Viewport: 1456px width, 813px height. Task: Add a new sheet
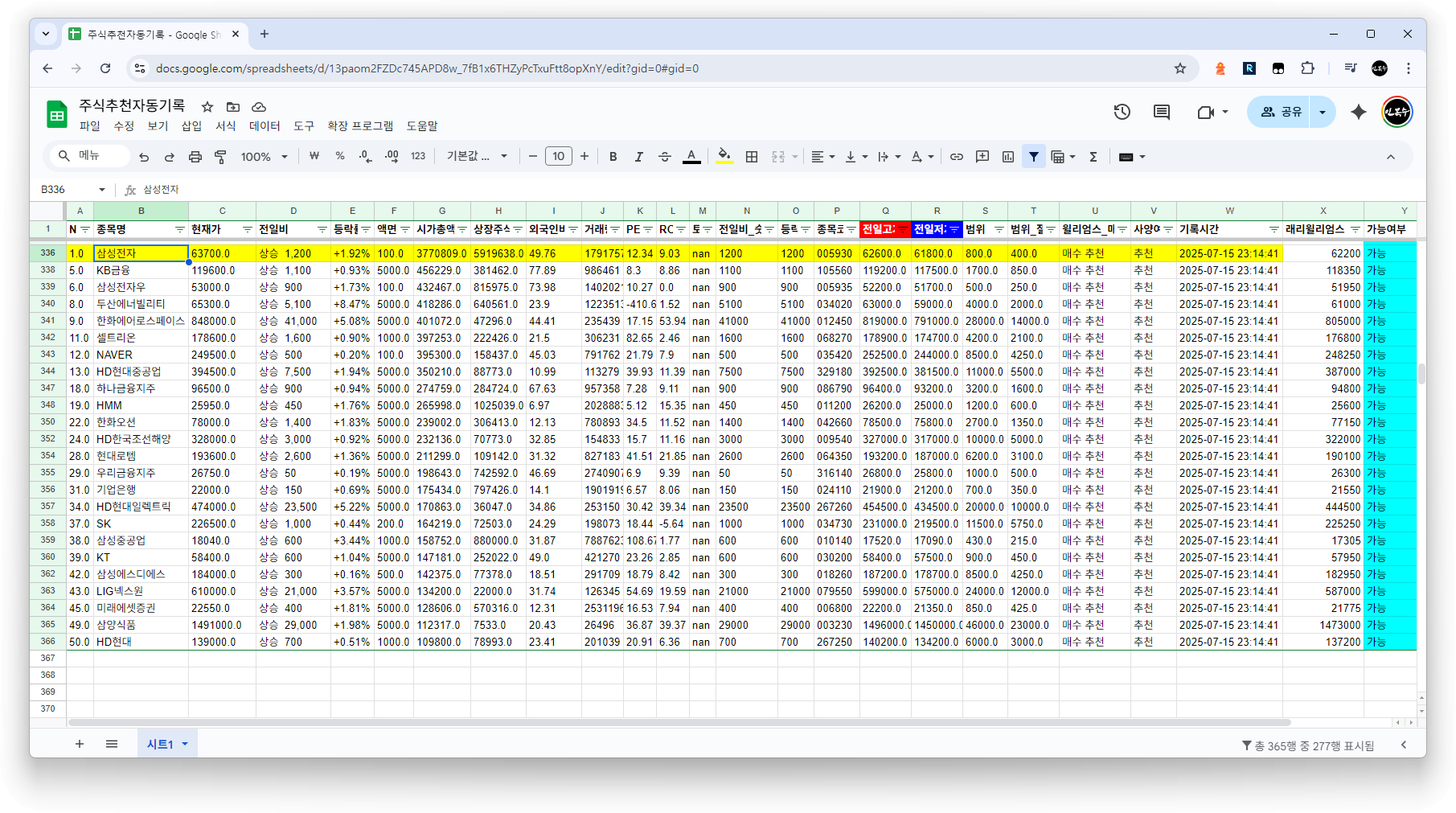pos(80,745)
